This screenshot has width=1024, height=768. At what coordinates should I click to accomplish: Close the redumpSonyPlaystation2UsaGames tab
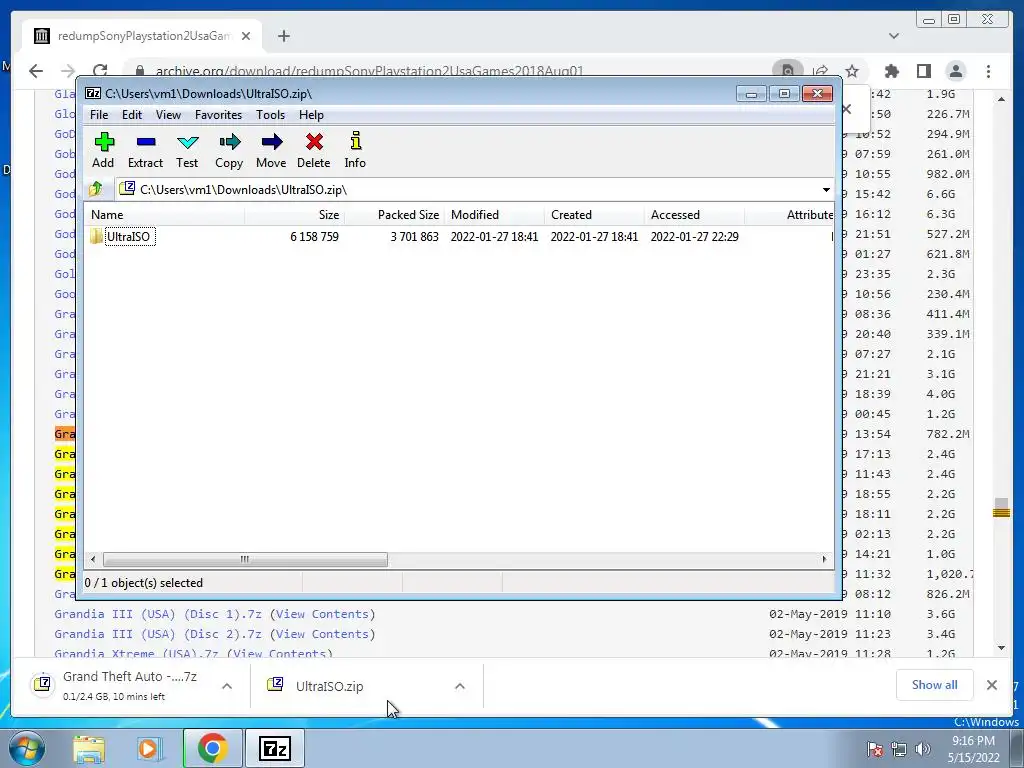point(246,37)
